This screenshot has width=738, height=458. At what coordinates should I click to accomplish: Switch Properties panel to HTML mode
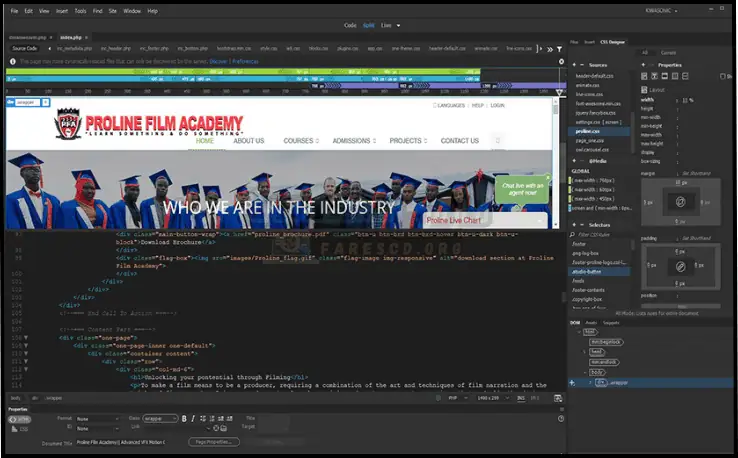tap(19, 419)
